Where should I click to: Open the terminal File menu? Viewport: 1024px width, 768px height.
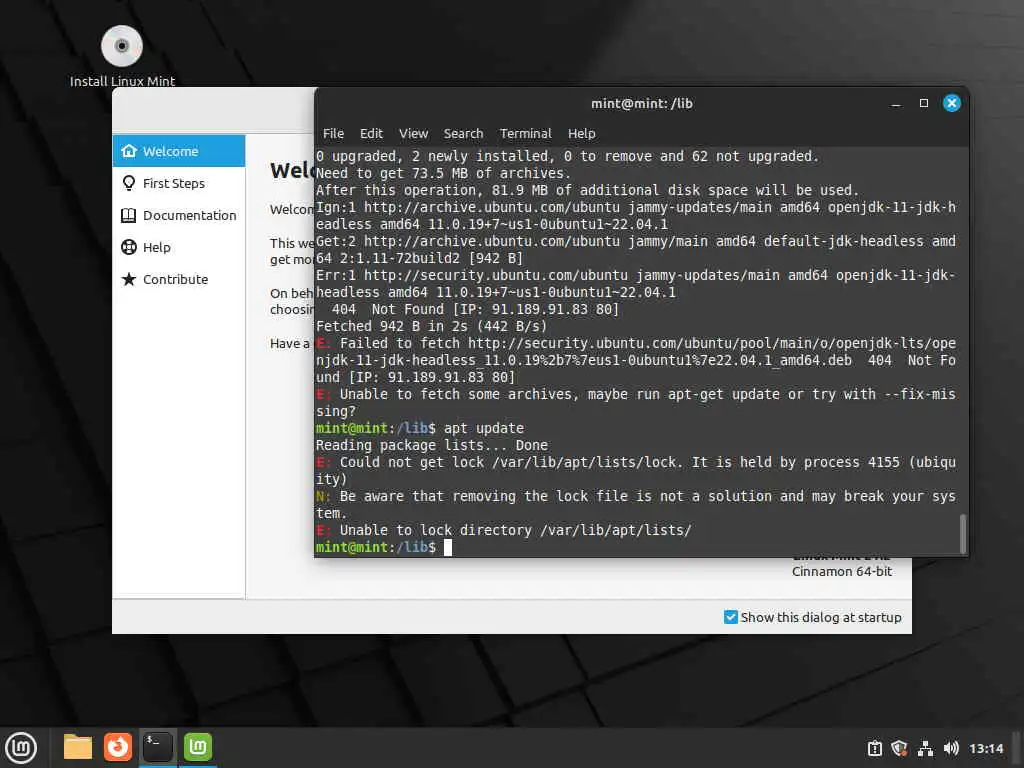333,133
